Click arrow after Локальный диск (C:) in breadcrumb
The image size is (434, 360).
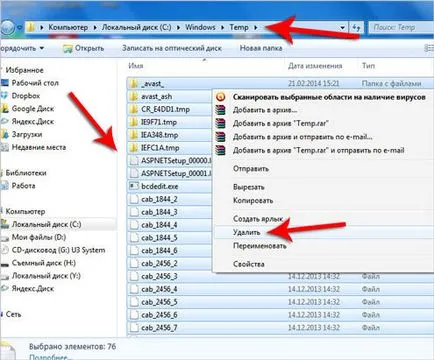pos(178,27)
